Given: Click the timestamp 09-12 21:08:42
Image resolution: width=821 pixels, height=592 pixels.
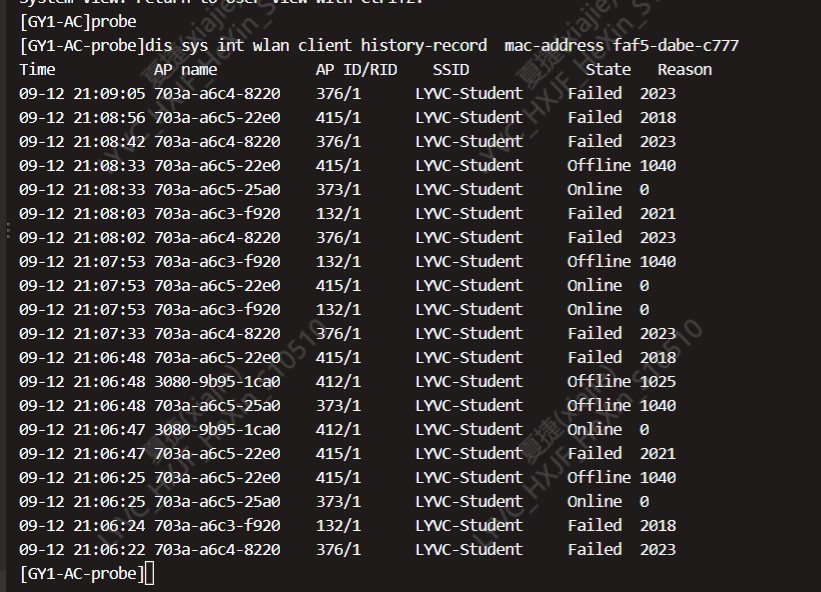Looking at the screenshot, I should click(82, 142).
